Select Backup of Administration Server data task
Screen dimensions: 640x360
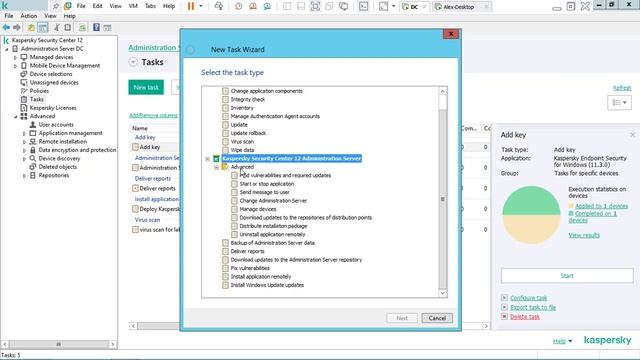[273, 243]
